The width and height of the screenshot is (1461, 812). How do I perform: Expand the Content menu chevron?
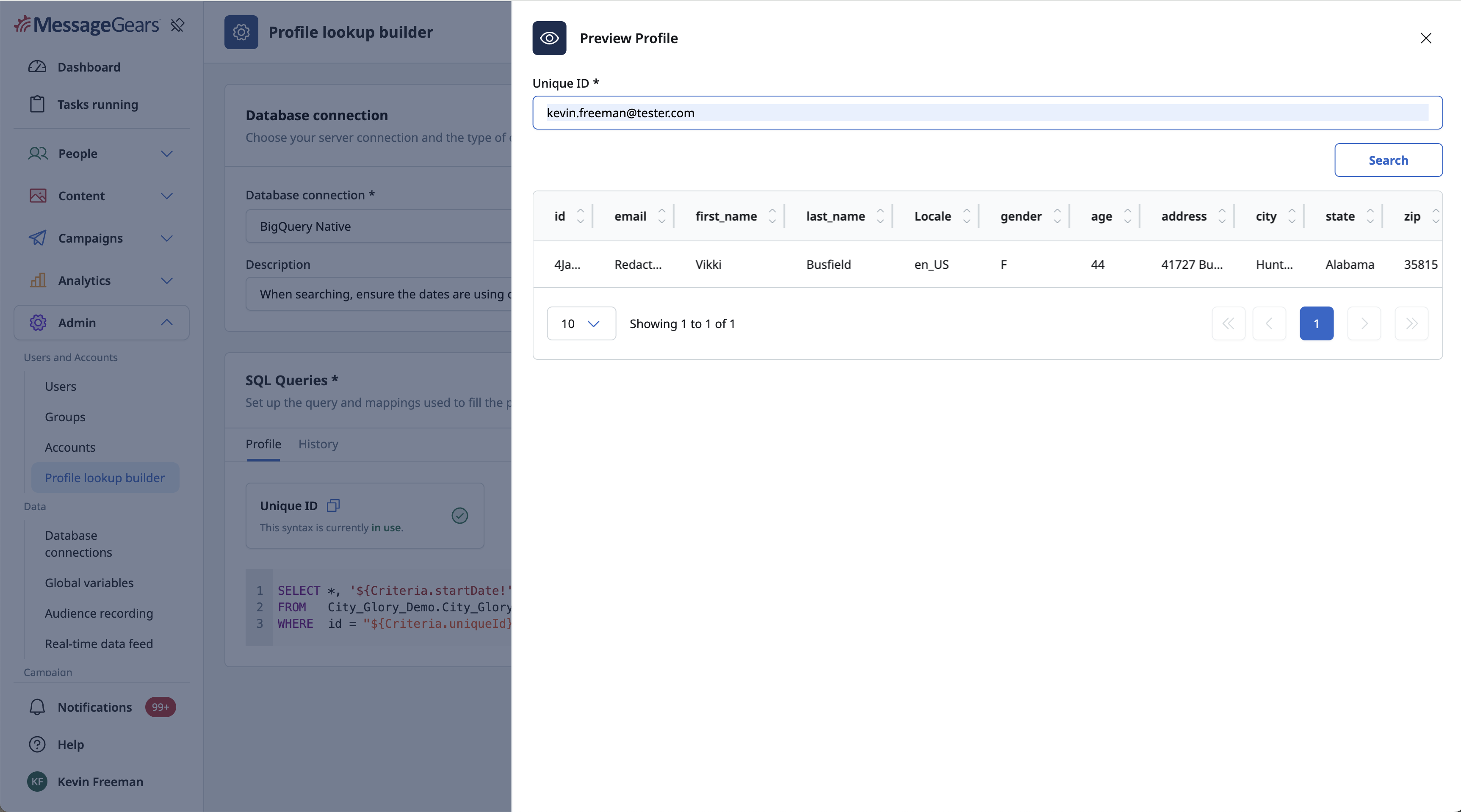click(167, 196)
